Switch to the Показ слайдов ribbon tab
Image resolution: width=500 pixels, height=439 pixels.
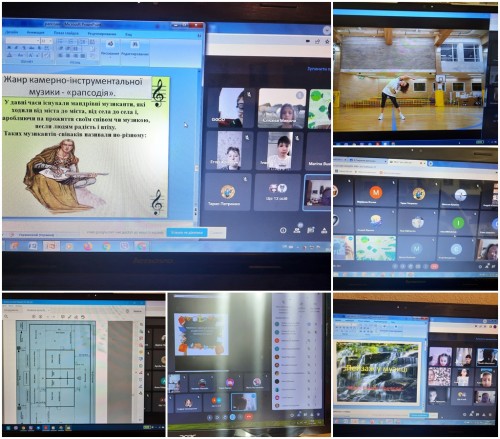[66, 33]
